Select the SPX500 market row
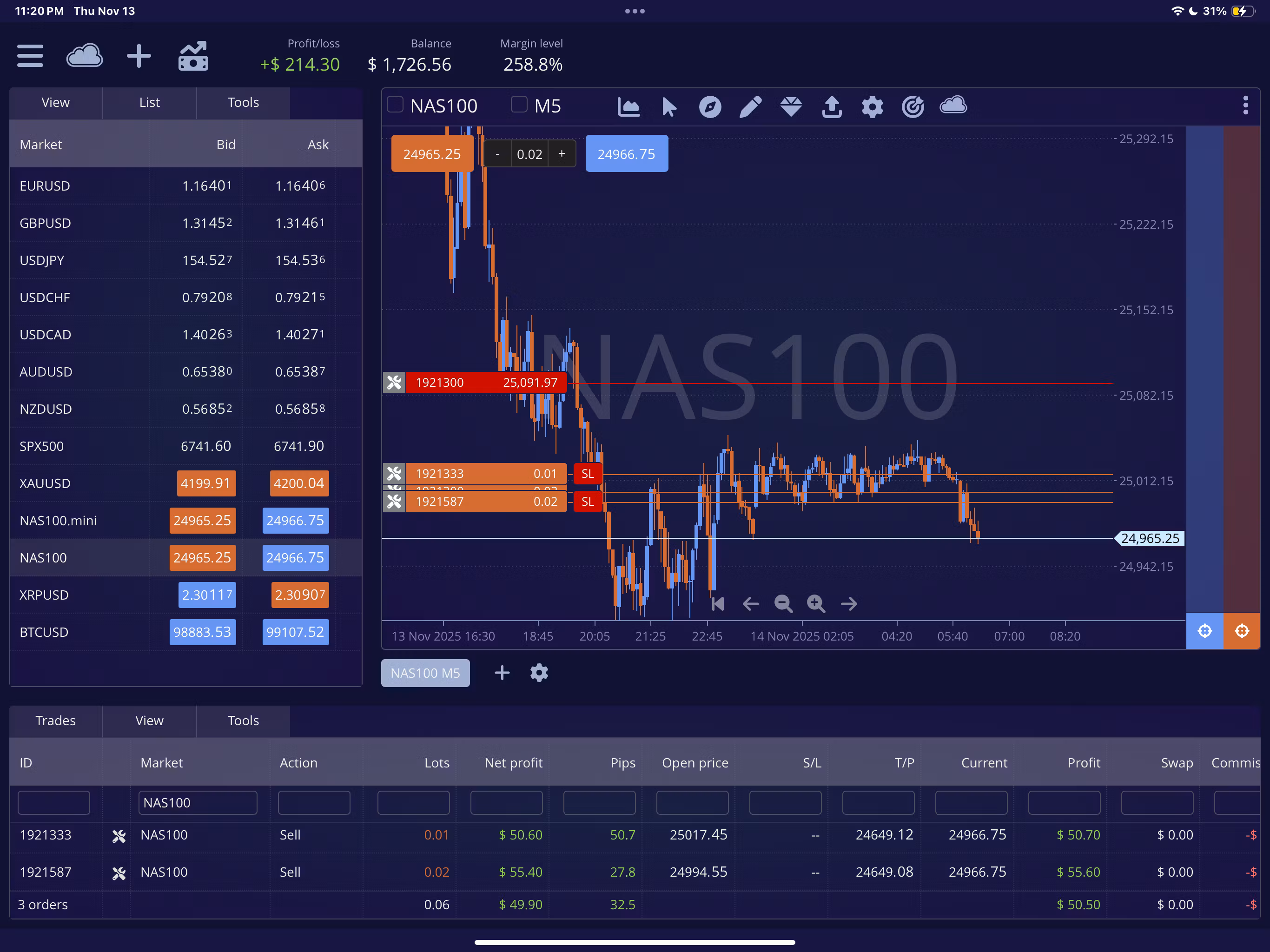The width and height of the screenshot is (1270, 952). (185, 446)
